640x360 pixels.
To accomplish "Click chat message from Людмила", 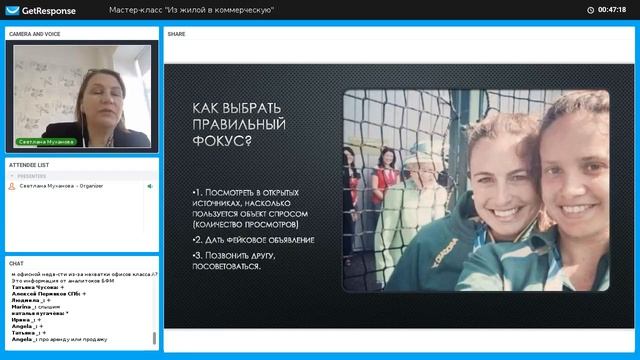I will click(31, 300).
